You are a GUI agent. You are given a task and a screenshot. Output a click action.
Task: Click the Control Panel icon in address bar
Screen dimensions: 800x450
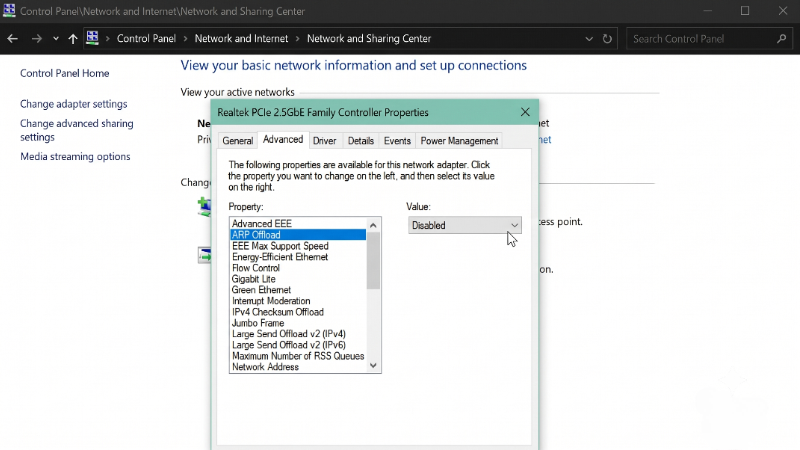92,38
